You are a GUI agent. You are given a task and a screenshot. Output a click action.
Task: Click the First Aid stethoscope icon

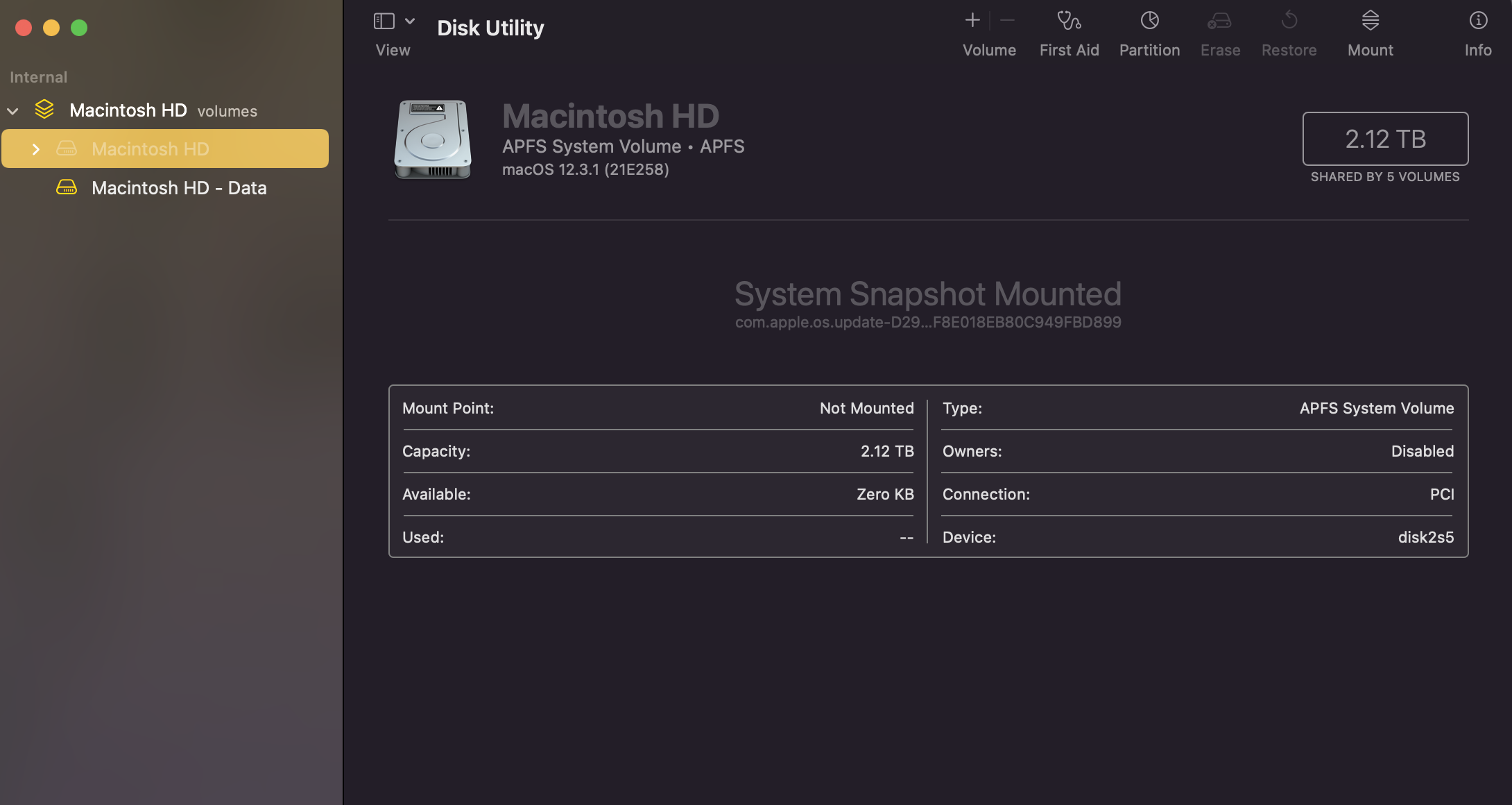[1069, 21]
